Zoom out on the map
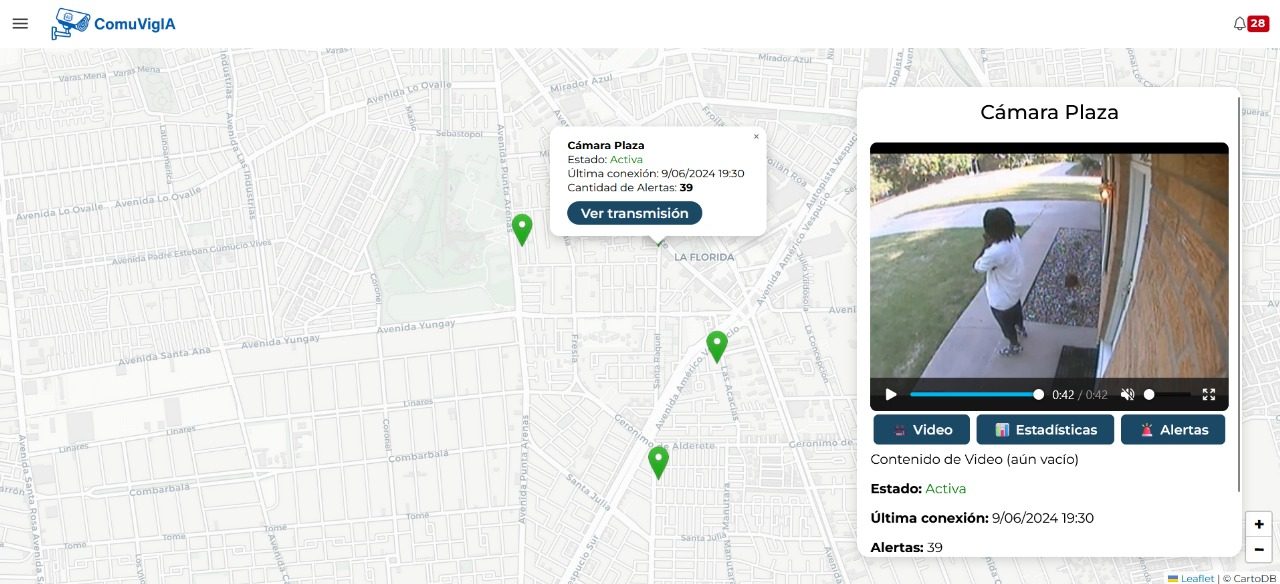The image size is (1280, 584). 1258,549
